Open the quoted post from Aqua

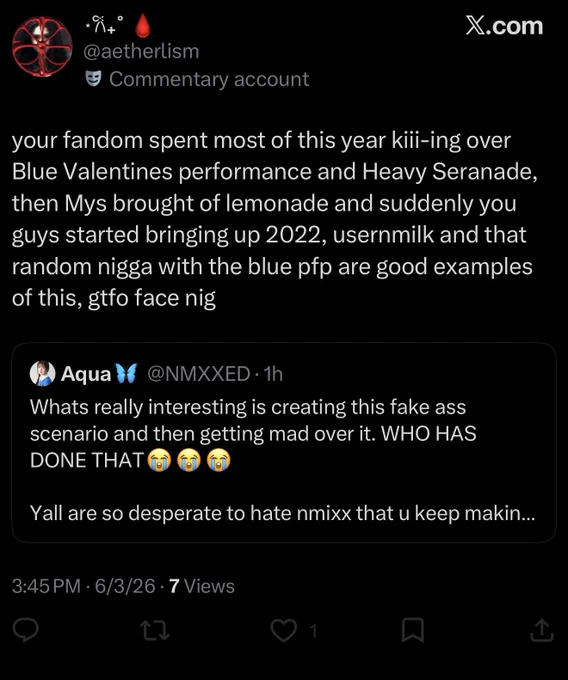point(284,443)
